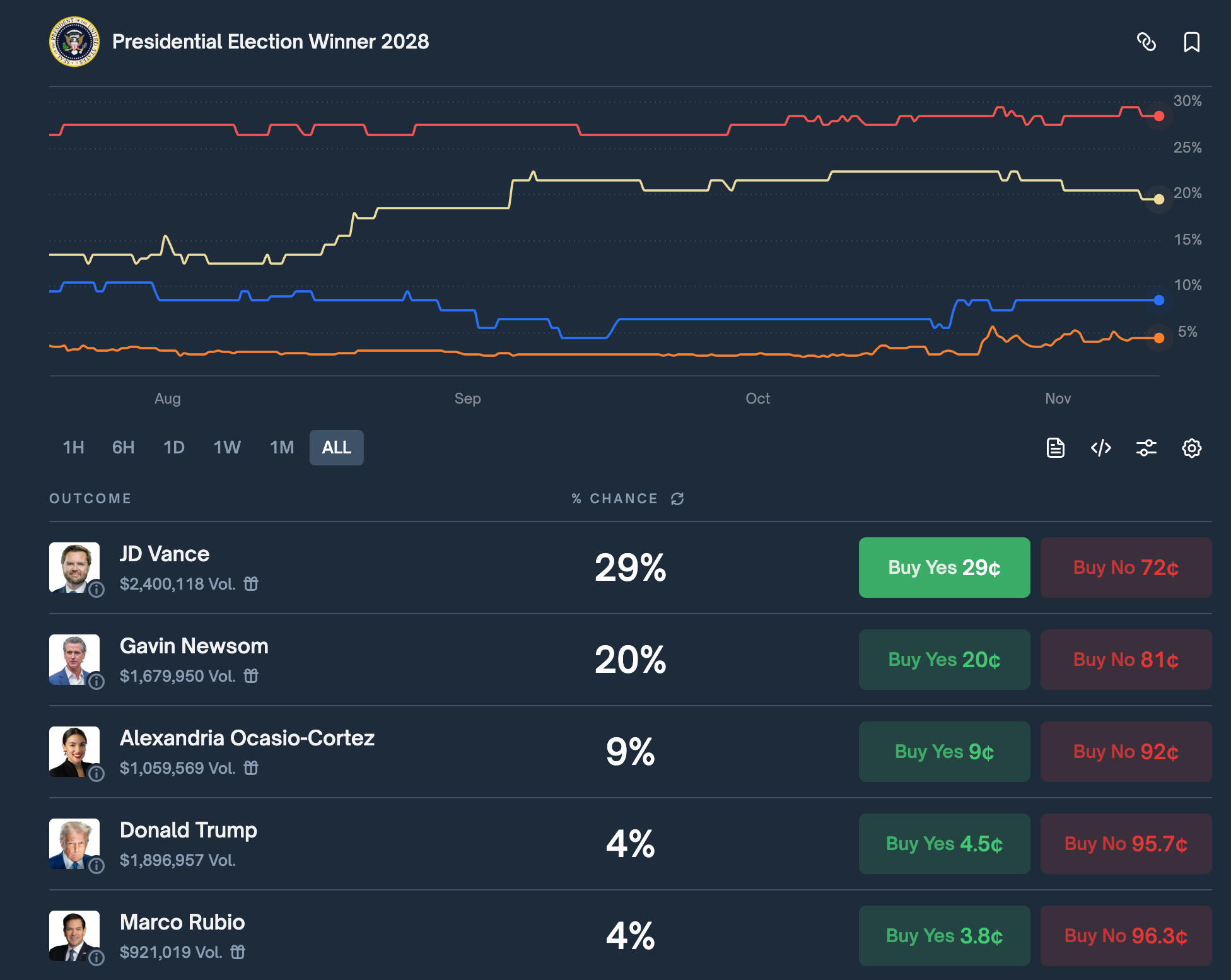Select the 1W chart timeframe
This screenshot has width=1231, height=980.
click(226, 447)
